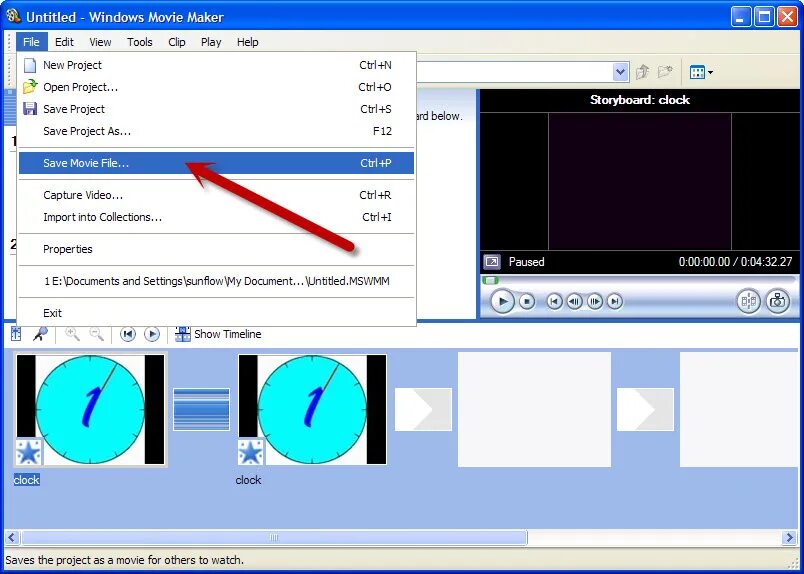
Task: Click the Set Audio Levels icon
Action: click(16, 334)
